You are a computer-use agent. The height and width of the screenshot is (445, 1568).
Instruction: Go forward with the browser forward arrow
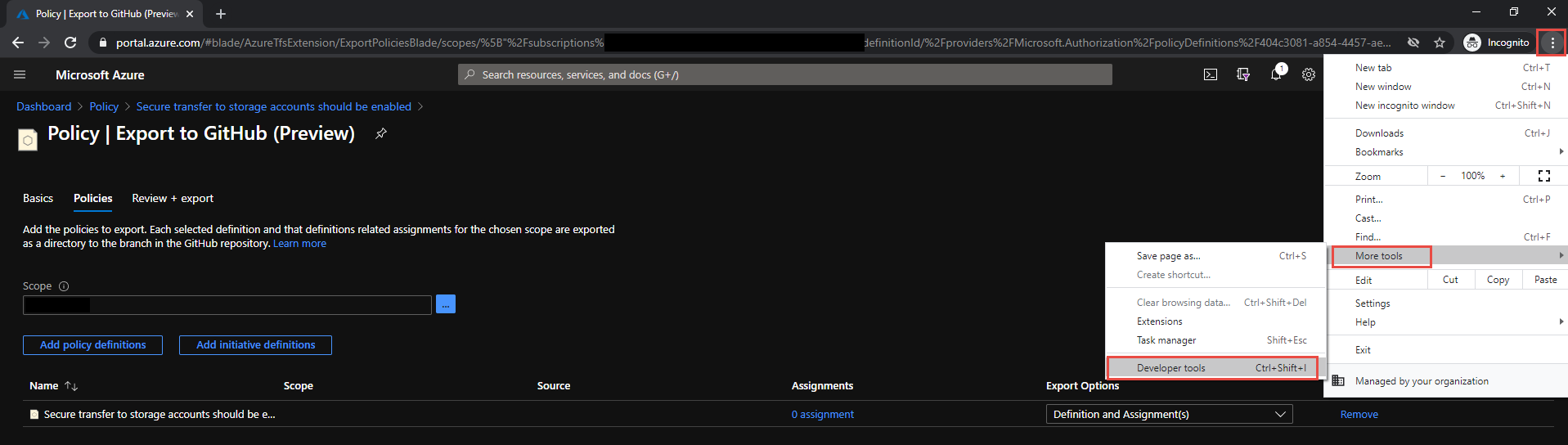(x=44, y=43)
